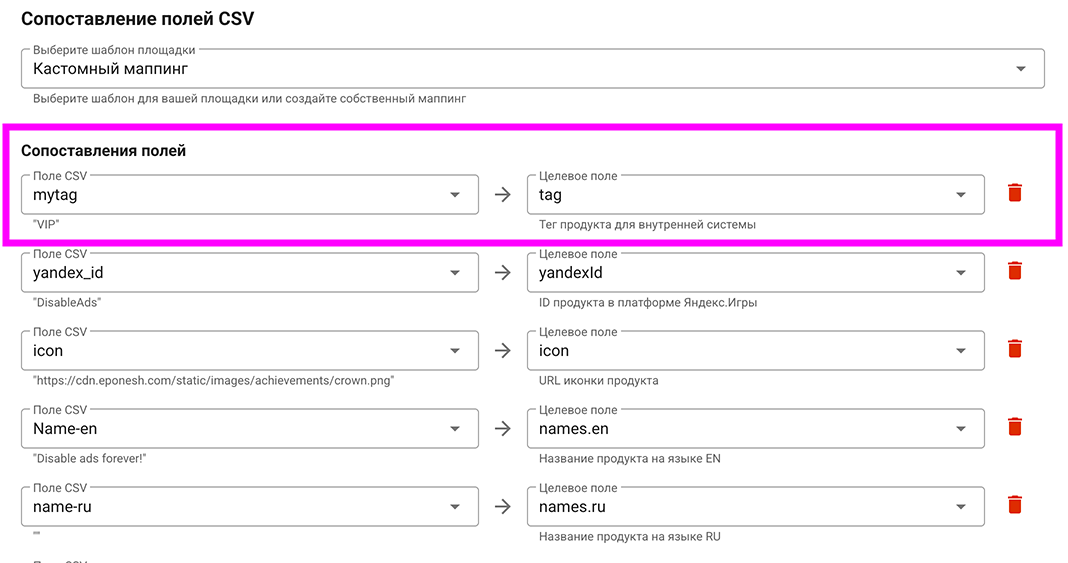Expand the mytag CSV field dropdown

pos(455,195)
